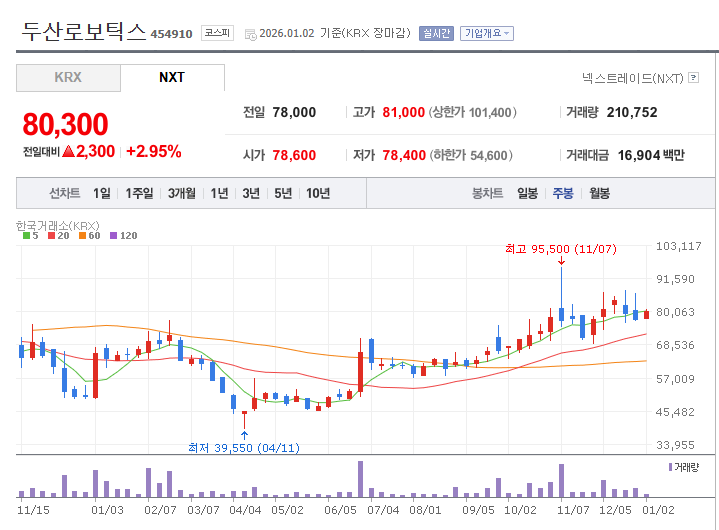Viewport: 719px width, 530px height.
Task: Click the 실시간 button
Action: 436,33
